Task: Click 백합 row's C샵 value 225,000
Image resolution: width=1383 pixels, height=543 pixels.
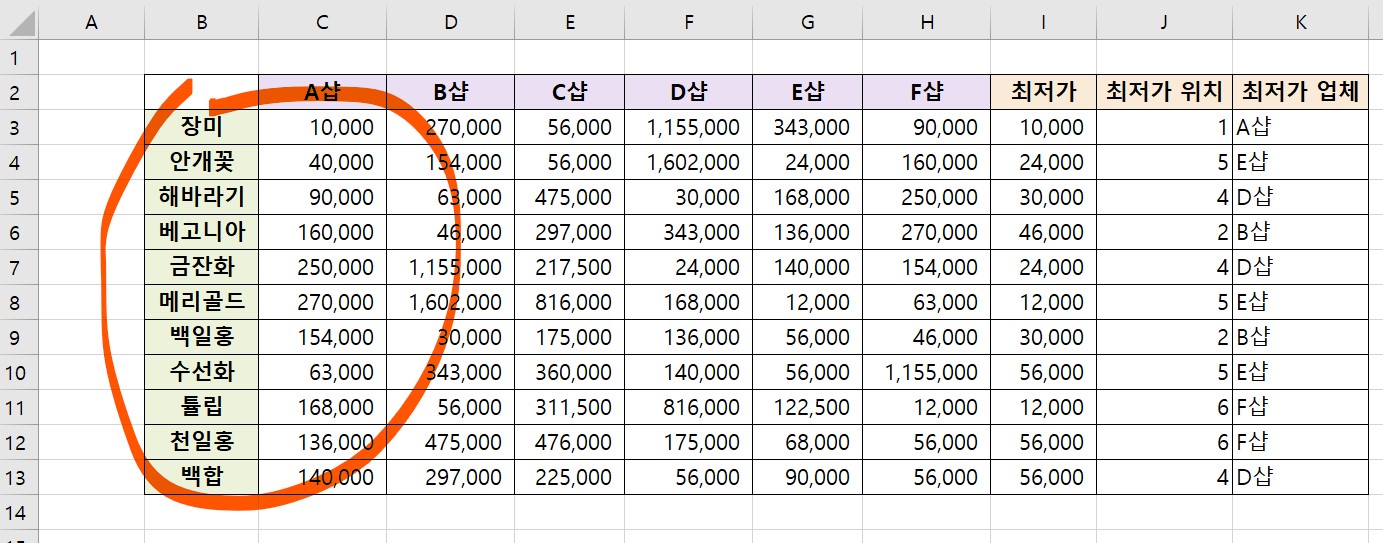Action: coord(569,477)
